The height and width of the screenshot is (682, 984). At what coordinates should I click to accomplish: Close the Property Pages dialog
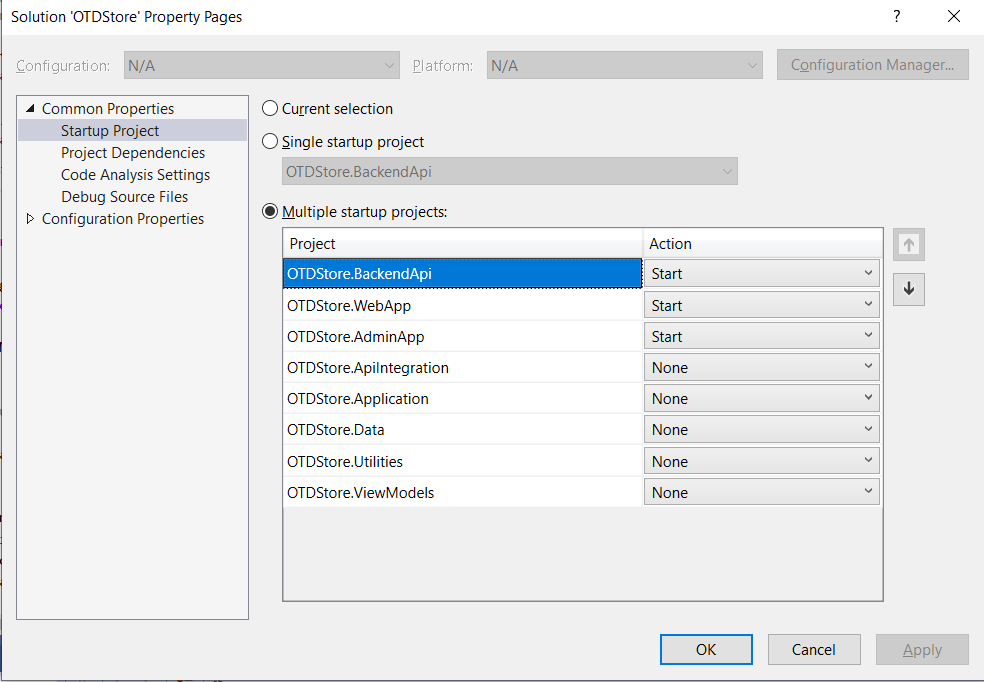point(954,16)
